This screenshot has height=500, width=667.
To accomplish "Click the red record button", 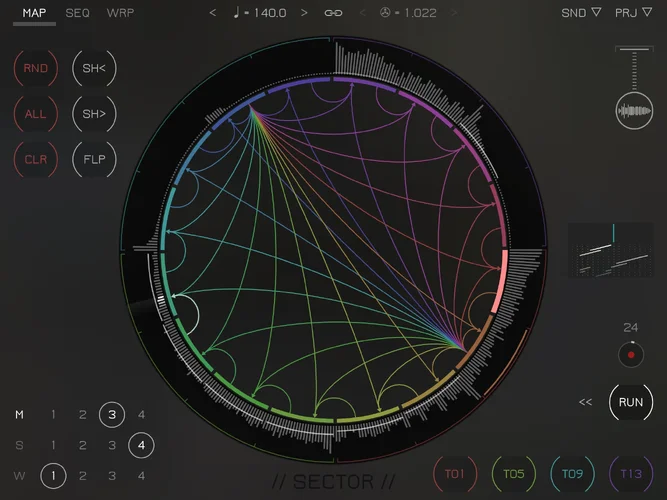I will 631,354.
